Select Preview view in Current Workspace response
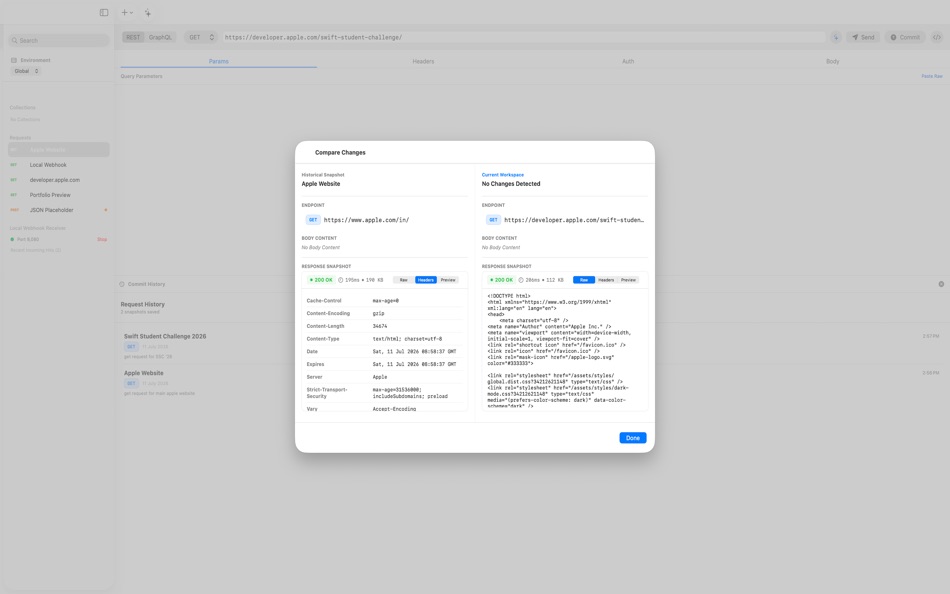950x594 pixels. coord(628,280)
